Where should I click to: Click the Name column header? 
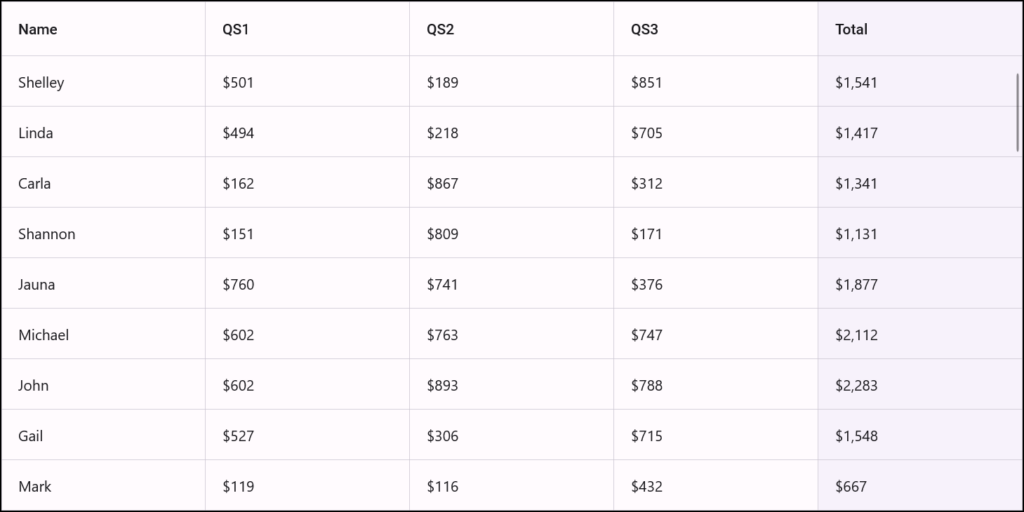(38, 29)
